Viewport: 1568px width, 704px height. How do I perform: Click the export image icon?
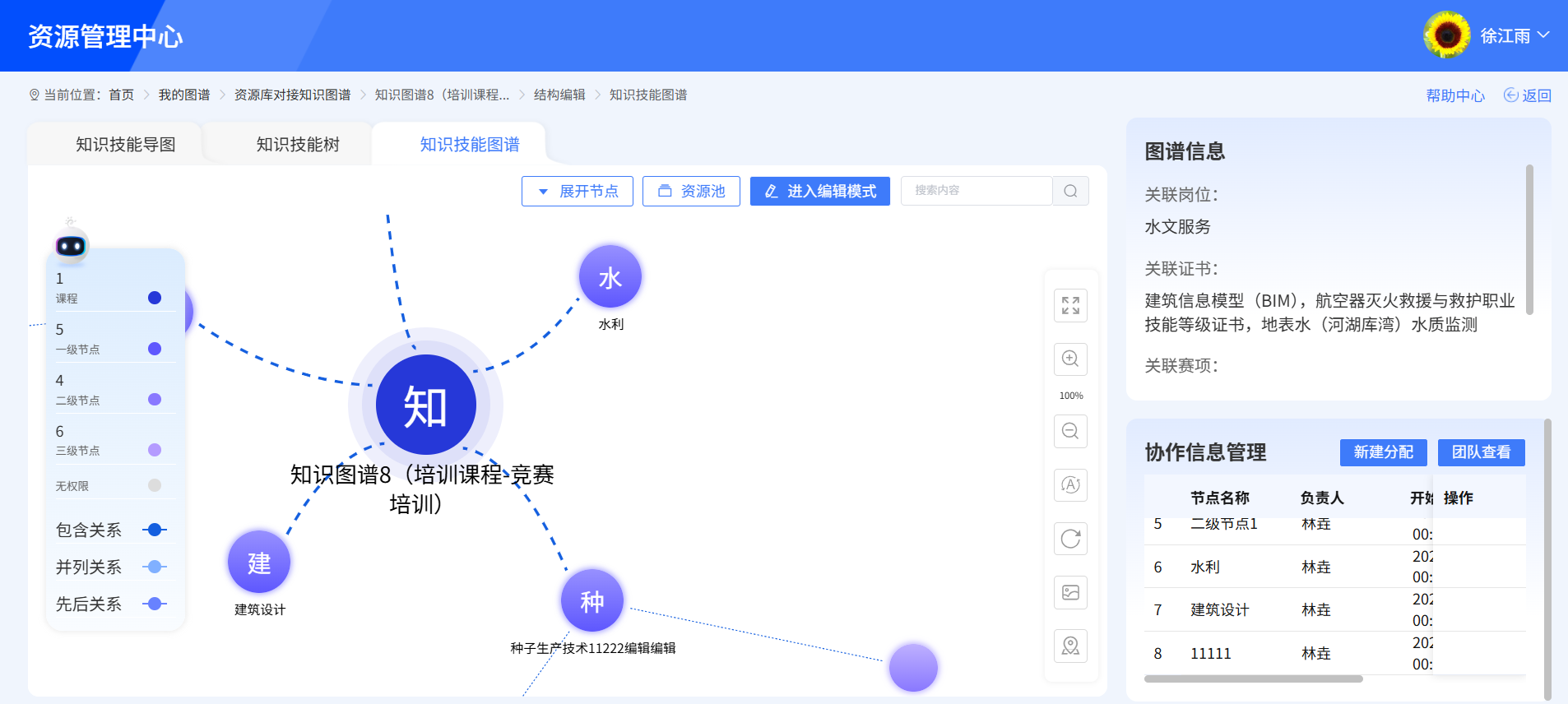tap(1070, 592)
